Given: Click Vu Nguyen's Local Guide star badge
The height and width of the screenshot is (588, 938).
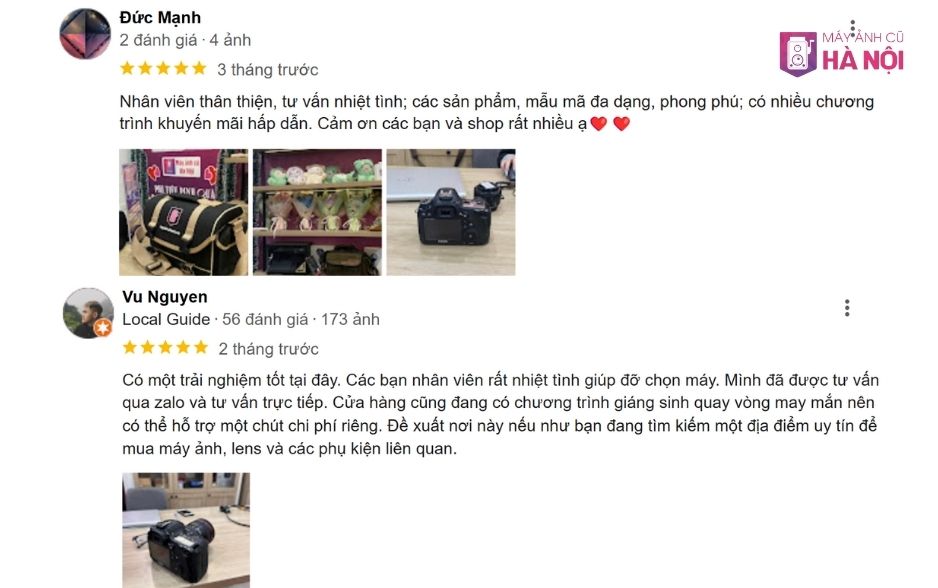Looking at the screenshot, I should pos(103,328).
